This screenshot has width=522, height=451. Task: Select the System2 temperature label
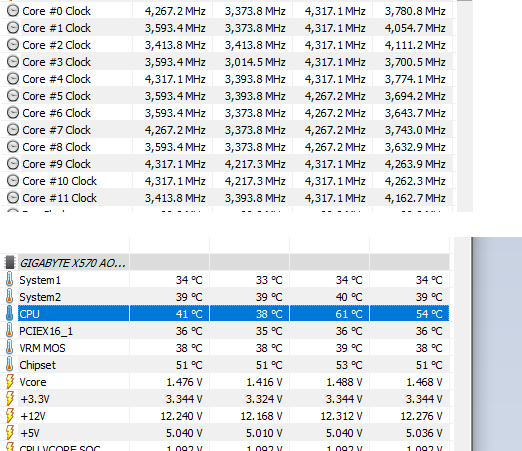[40, 297]
